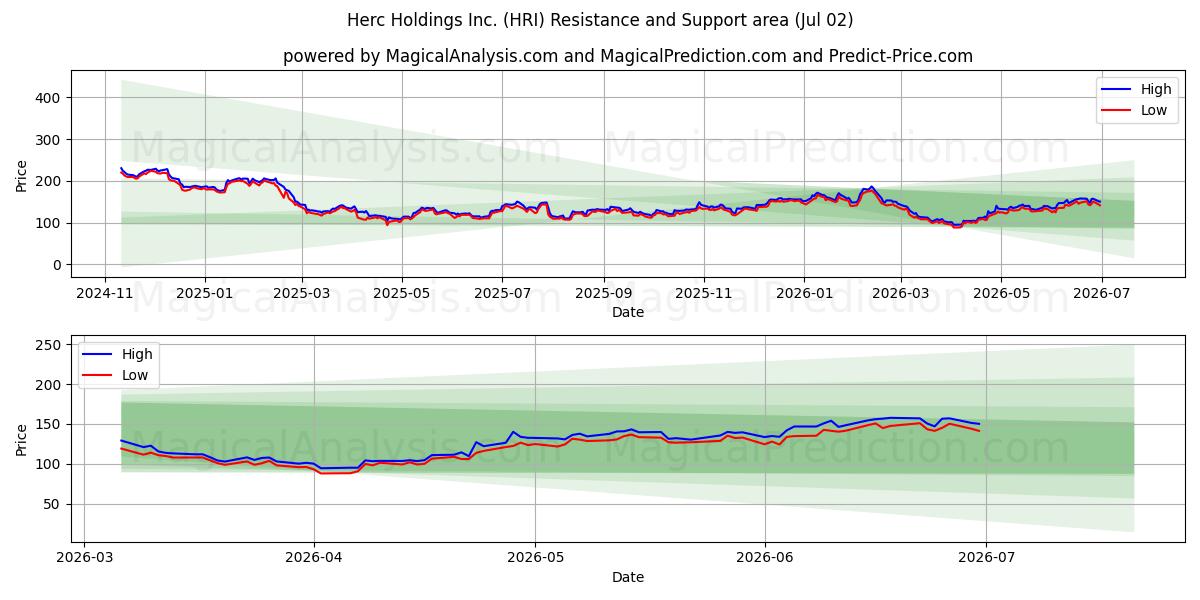Click the bottom chart's '2026-06' tick label
This screenshot has width=1200, height=600.
pos(765,559)
